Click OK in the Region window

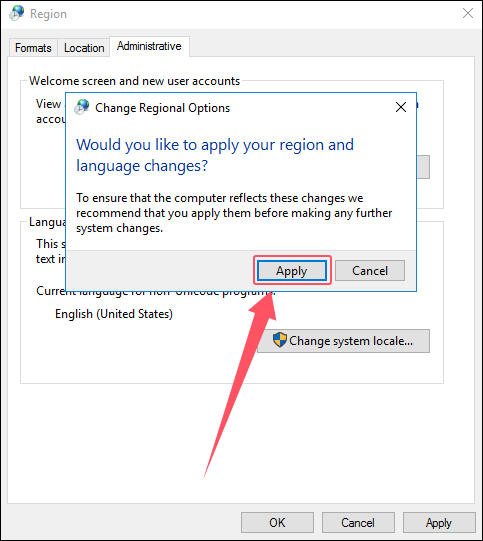tap(277, 522)
